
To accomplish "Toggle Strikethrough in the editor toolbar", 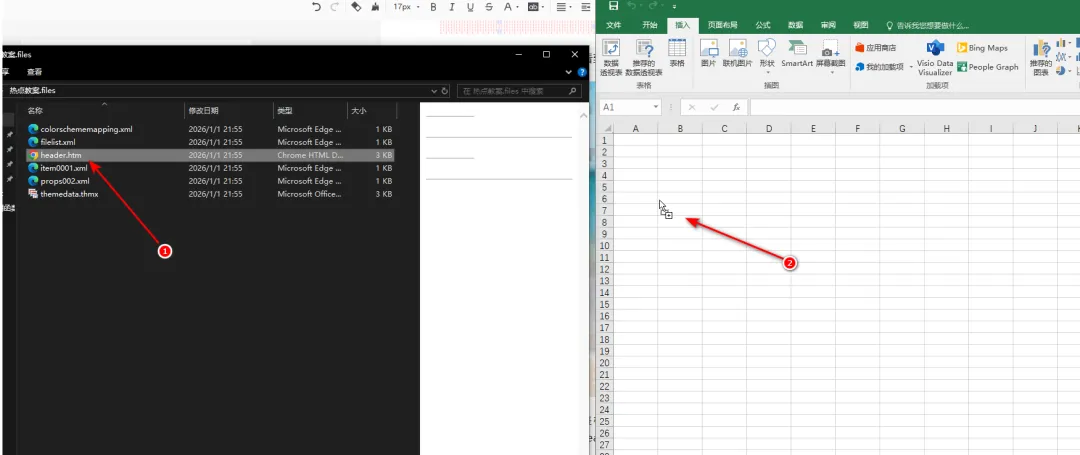I will [489, 7].
